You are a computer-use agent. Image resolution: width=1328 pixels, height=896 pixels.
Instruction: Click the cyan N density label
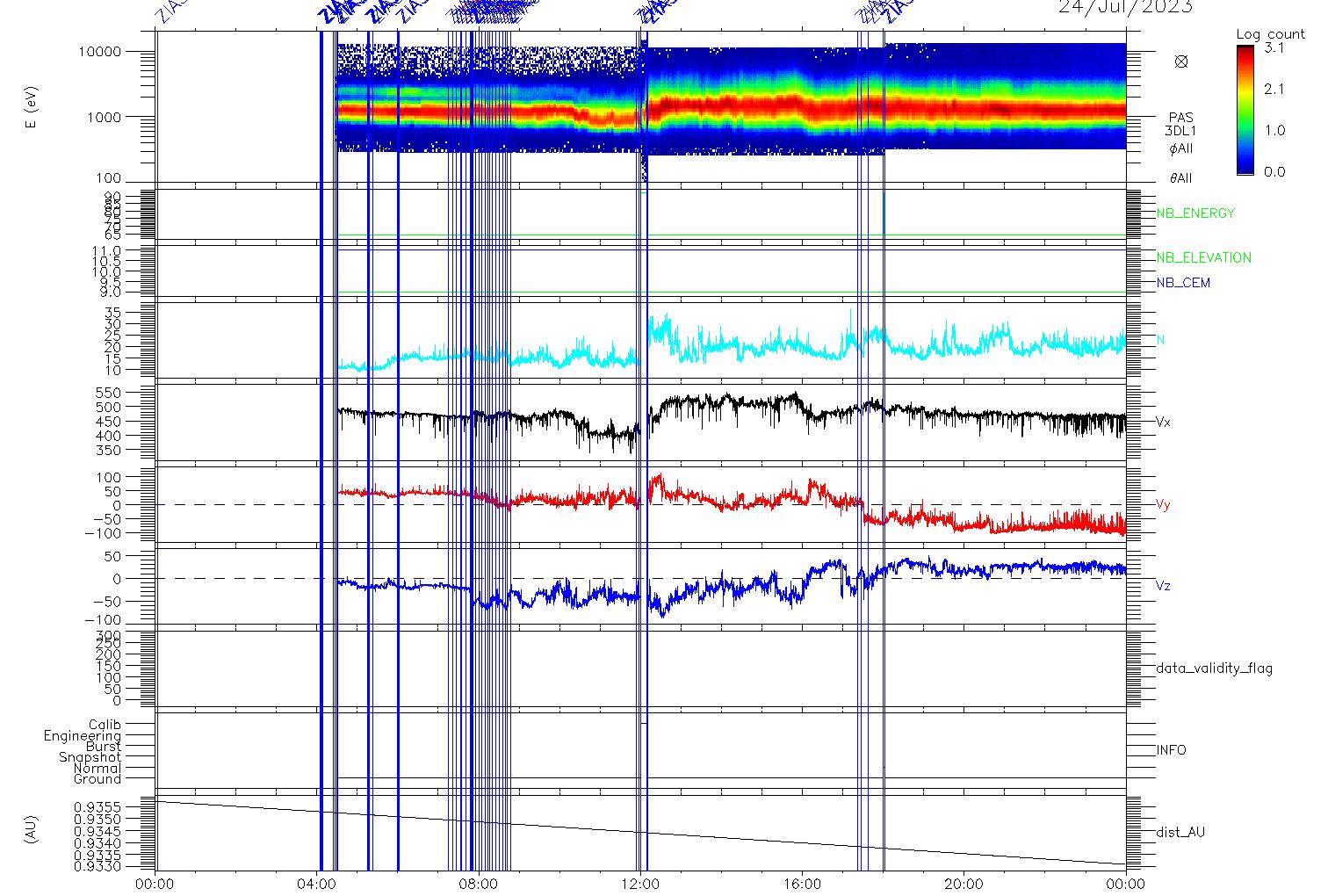click(x=1160, y=340)
